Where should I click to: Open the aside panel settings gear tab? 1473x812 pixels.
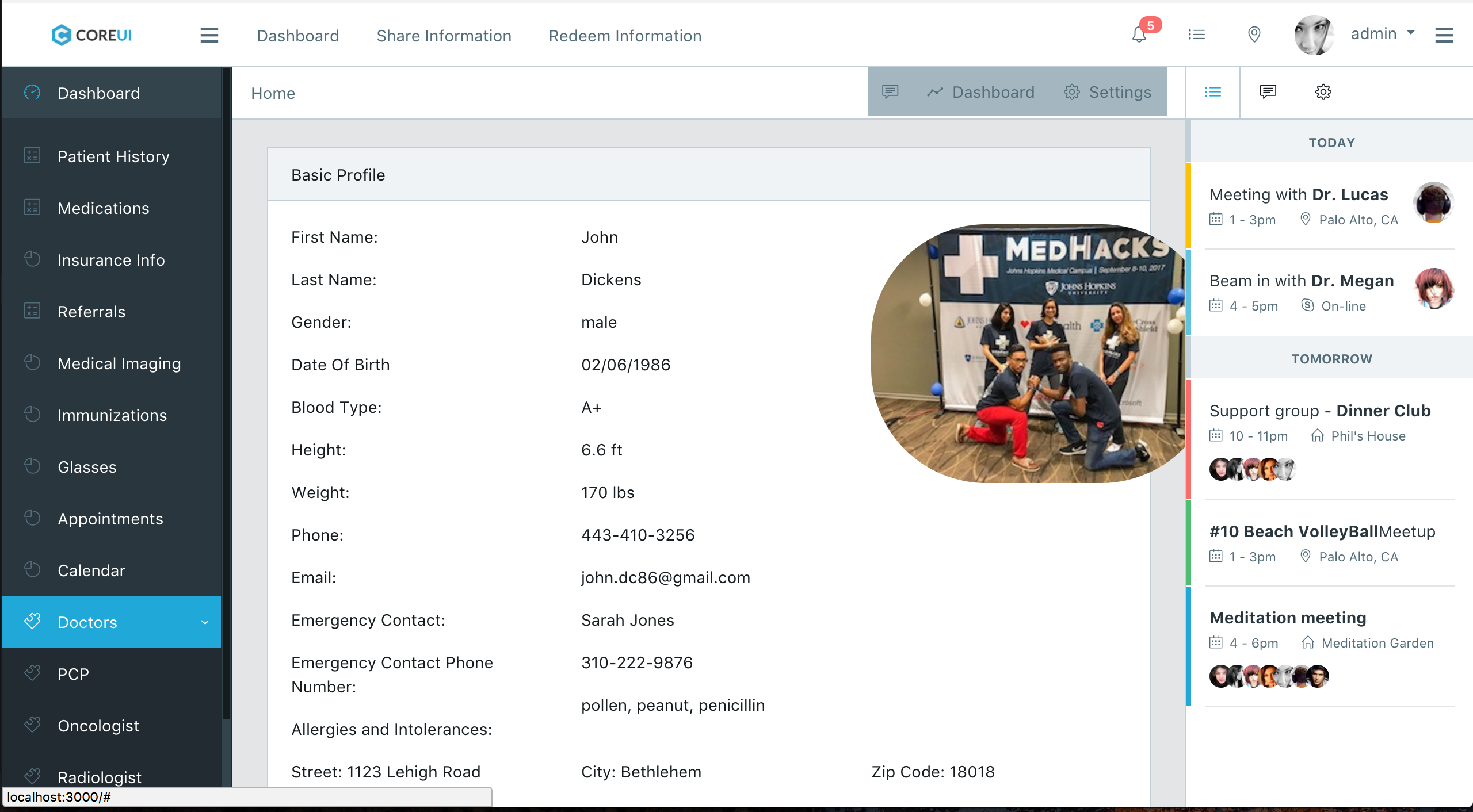[1323, 92]
